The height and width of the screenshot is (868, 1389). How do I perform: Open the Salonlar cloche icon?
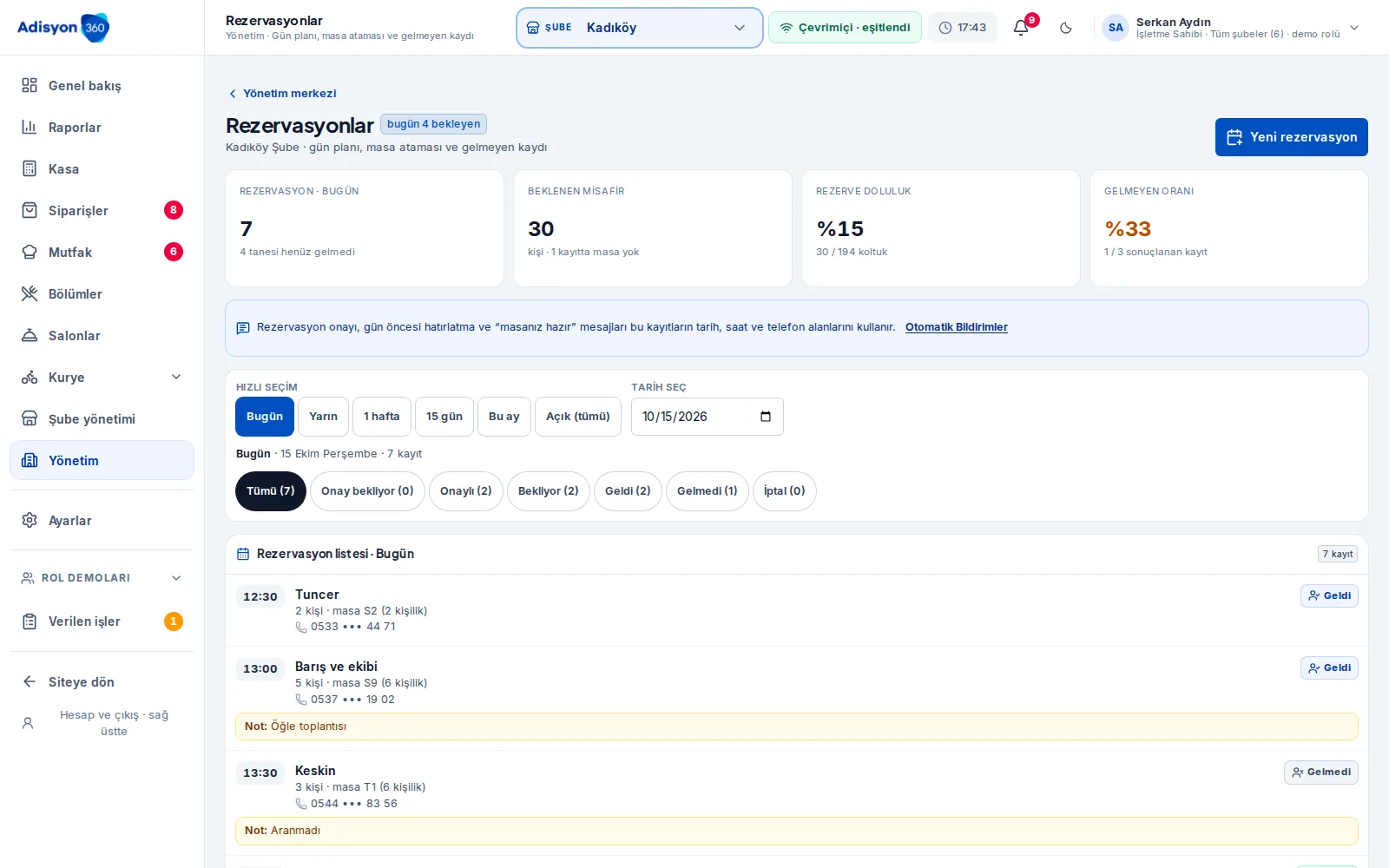30,335
